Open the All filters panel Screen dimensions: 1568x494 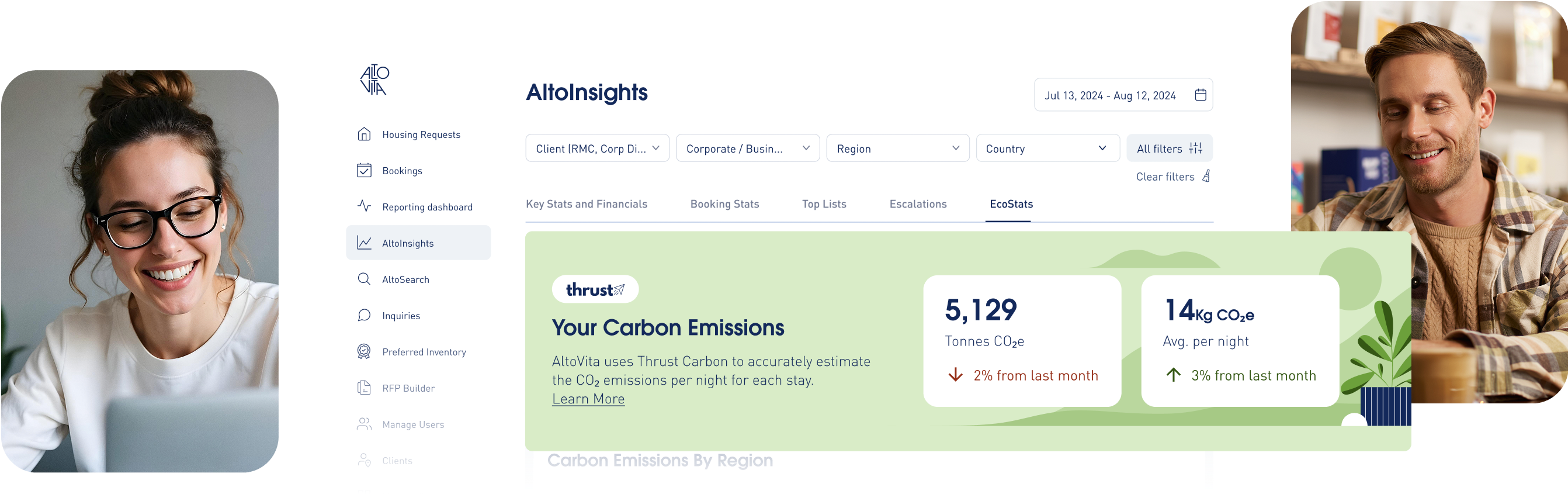1168,147
